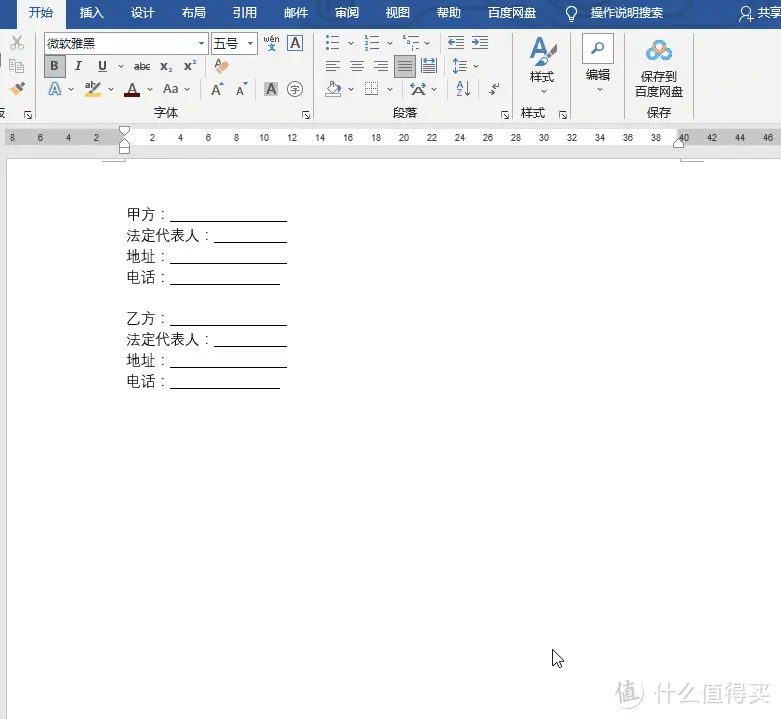
Task: Select the Format Painter brush
Action: [17, 89]
